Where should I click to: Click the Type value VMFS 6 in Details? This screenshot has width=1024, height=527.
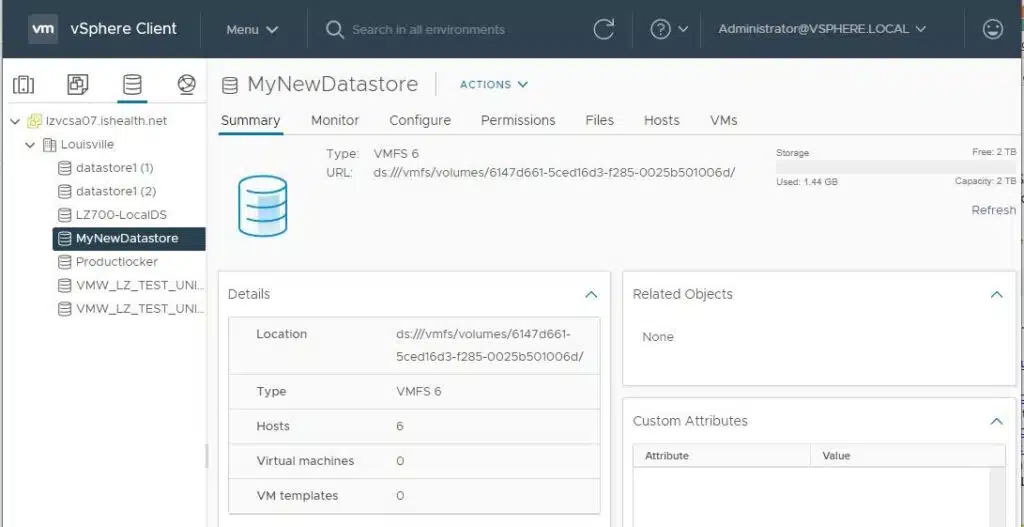click(419, 392)
